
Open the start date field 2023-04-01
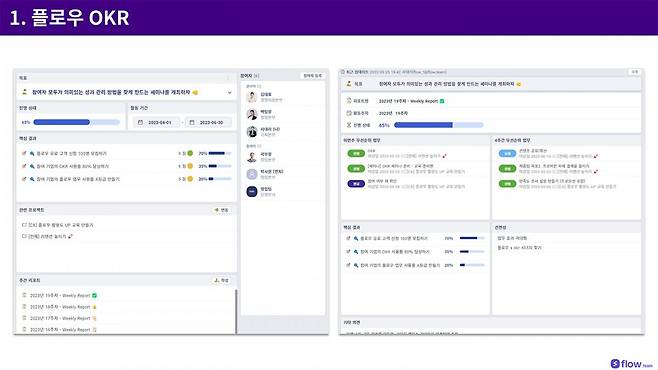tap(157, 122)
